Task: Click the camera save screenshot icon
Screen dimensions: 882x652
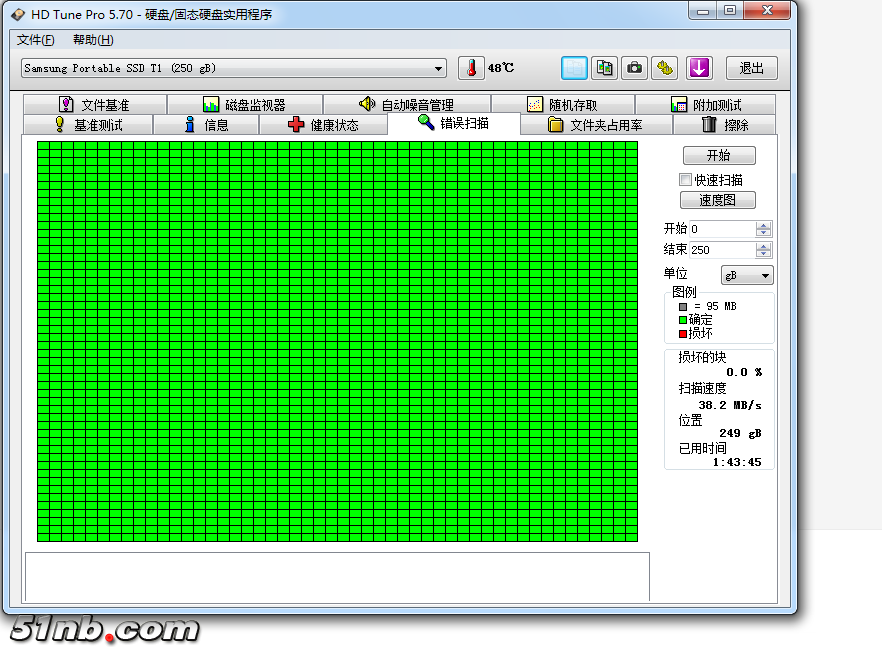Action: (x=634, y=68)
